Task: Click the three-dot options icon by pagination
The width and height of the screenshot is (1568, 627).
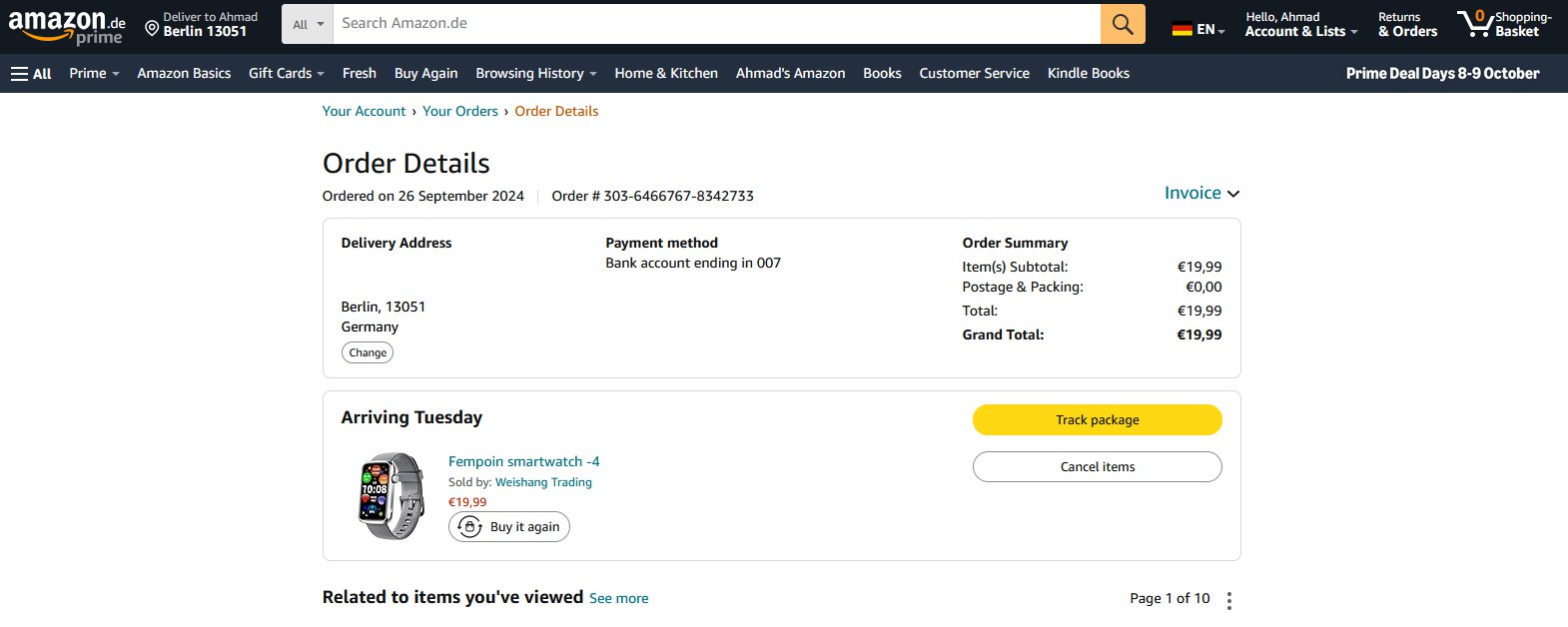Action: [x=1229, y=600]
